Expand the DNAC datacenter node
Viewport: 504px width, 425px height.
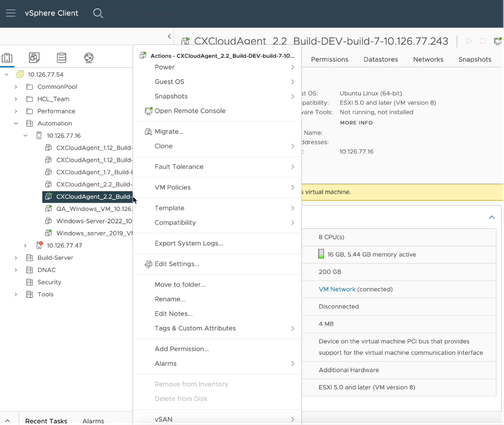[16, 270]
